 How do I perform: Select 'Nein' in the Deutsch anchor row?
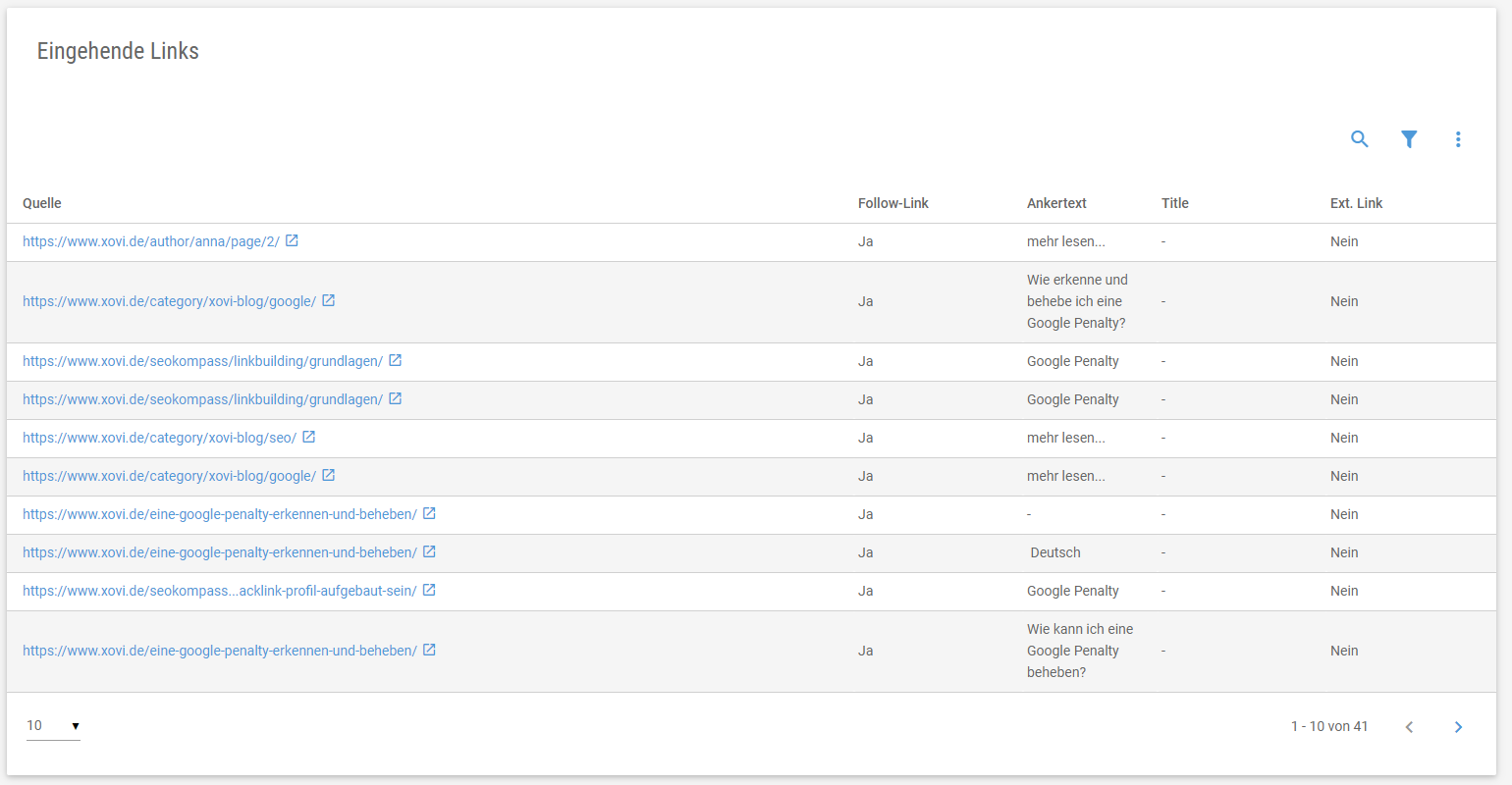click(x=1344, y=552)
